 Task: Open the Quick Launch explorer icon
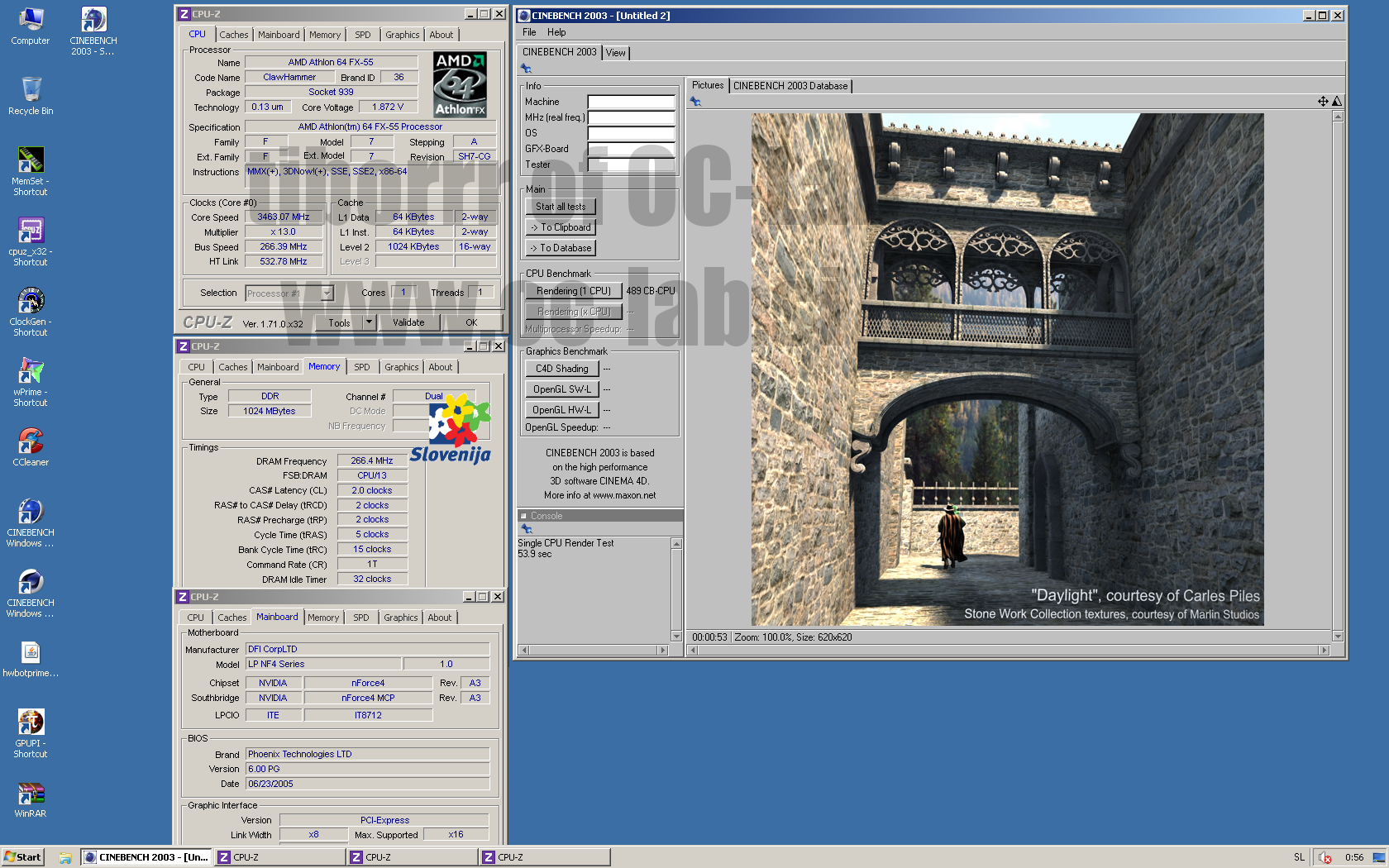tap(64, 858)
